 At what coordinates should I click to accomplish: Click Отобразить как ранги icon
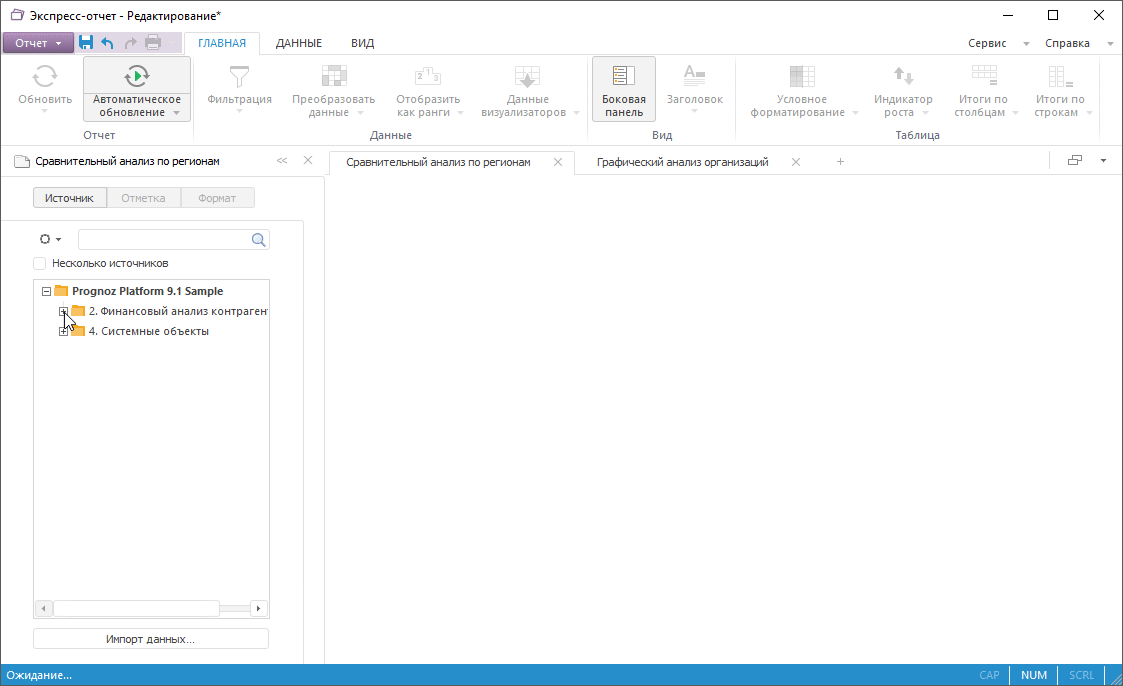(428, 76)
